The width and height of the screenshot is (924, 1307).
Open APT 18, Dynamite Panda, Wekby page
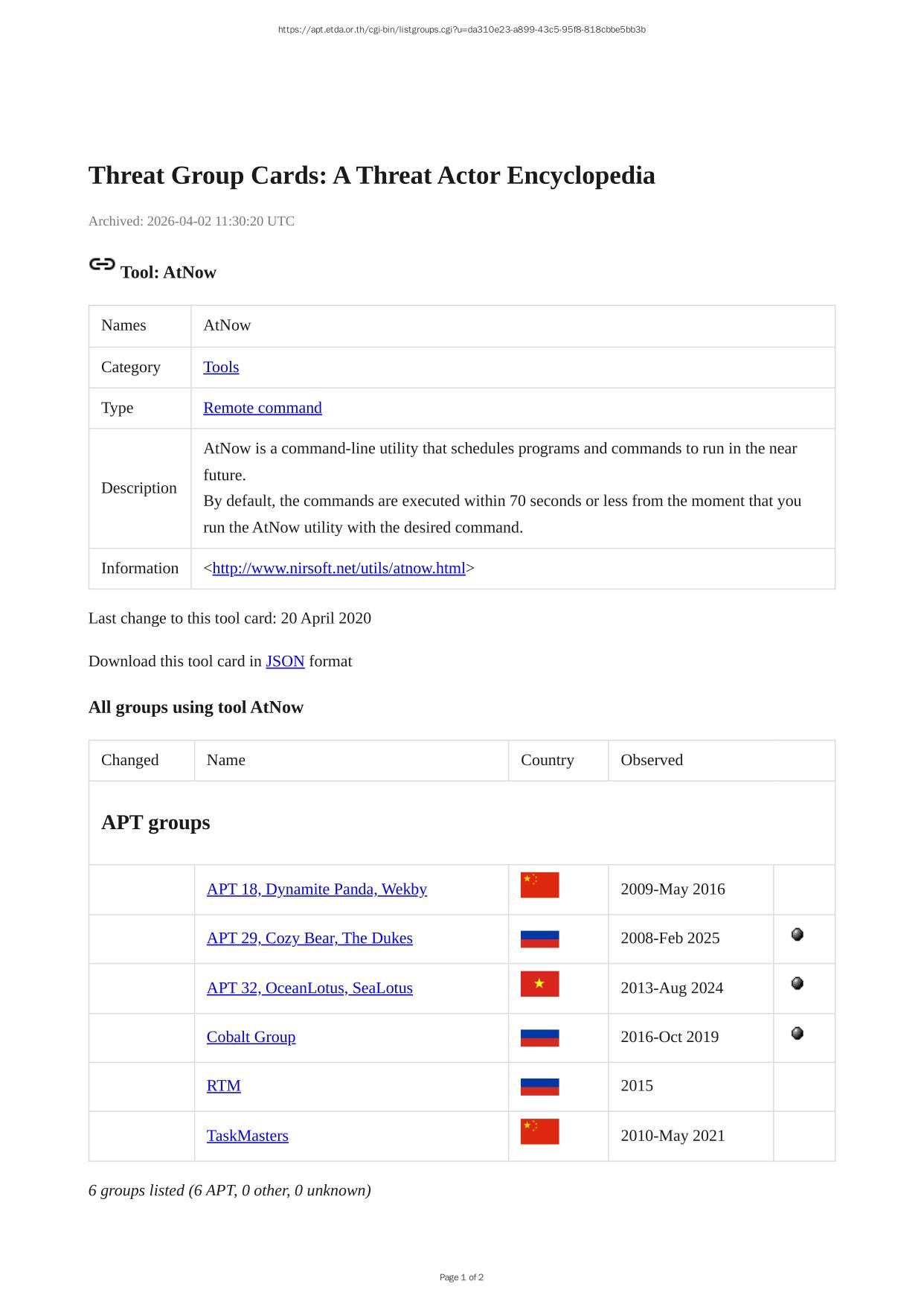pos(316,889)
